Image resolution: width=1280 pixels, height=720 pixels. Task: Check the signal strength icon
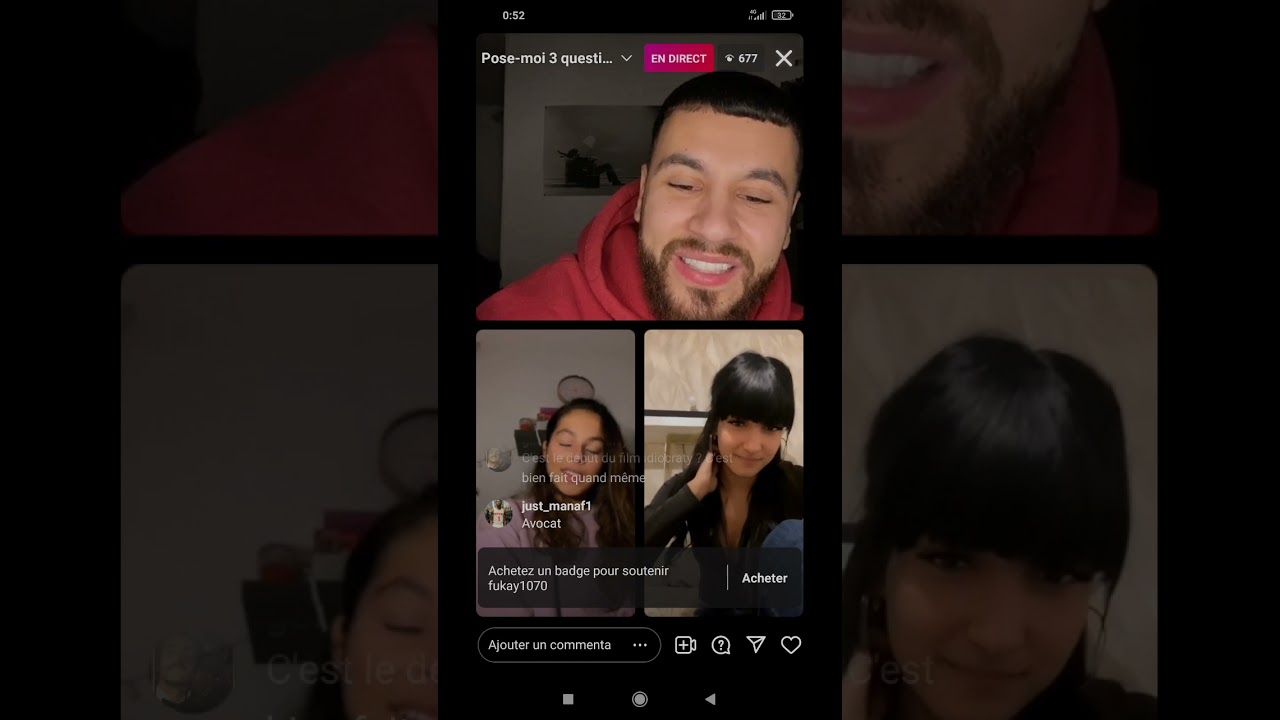(757, 15)
